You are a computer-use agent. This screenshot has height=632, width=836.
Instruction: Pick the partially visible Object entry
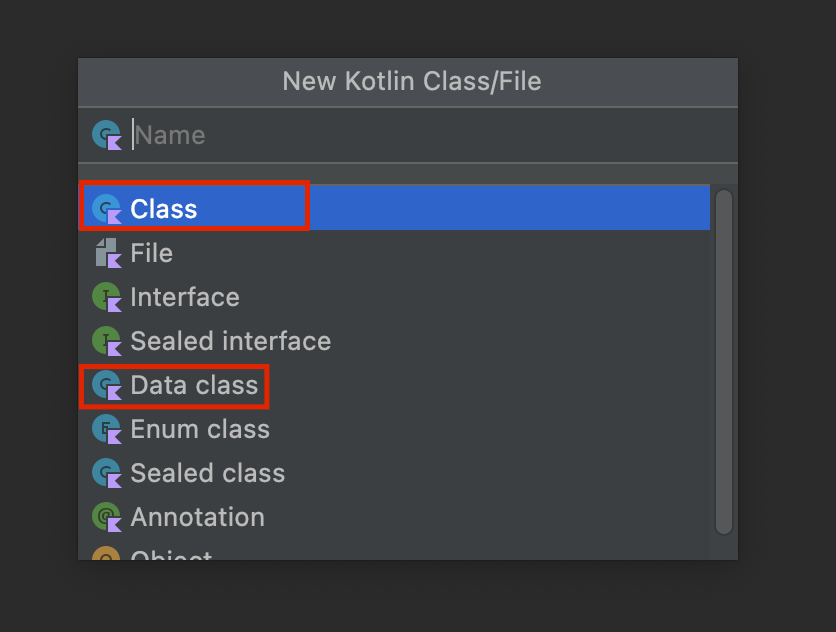(x=172, y=554)
